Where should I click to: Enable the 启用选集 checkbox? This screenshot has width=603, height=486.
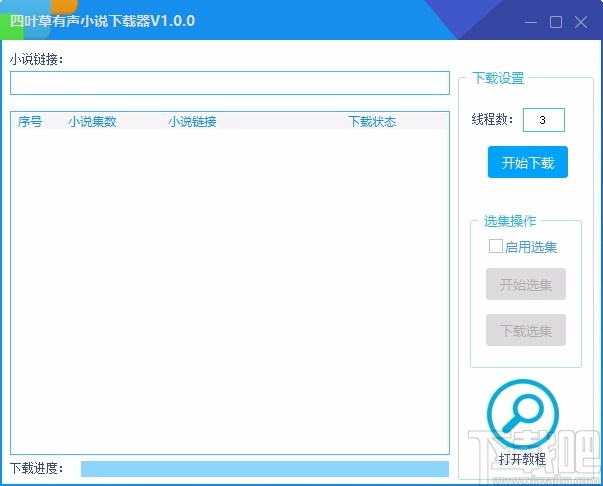pos(495,246)
